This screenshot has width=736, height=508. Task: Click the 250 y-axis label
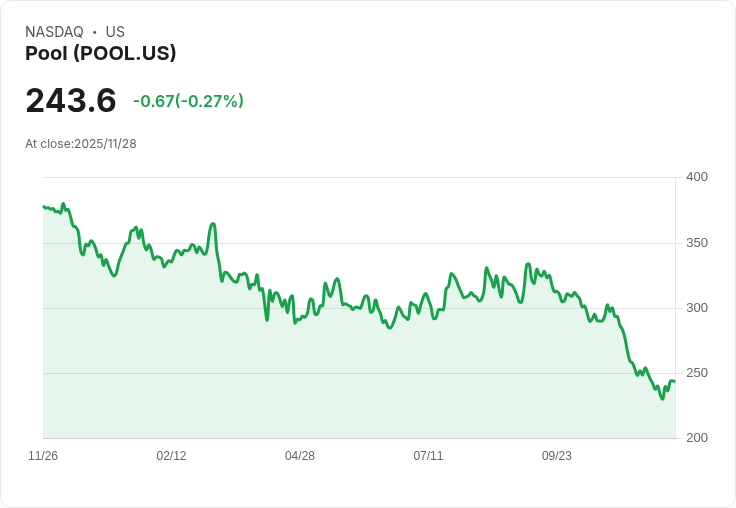coord(697,373)
